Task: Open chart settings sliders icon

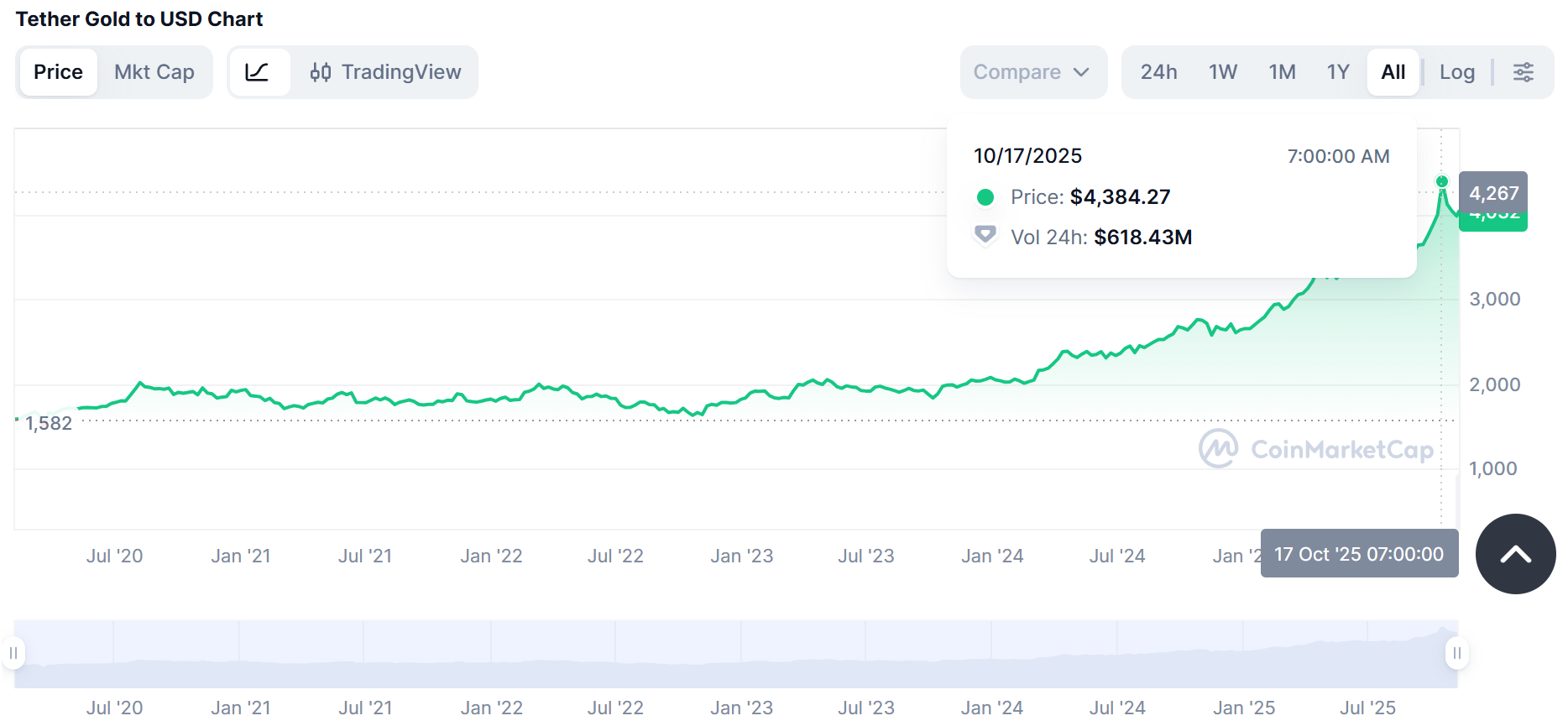Action: (x=1523, y=72)
